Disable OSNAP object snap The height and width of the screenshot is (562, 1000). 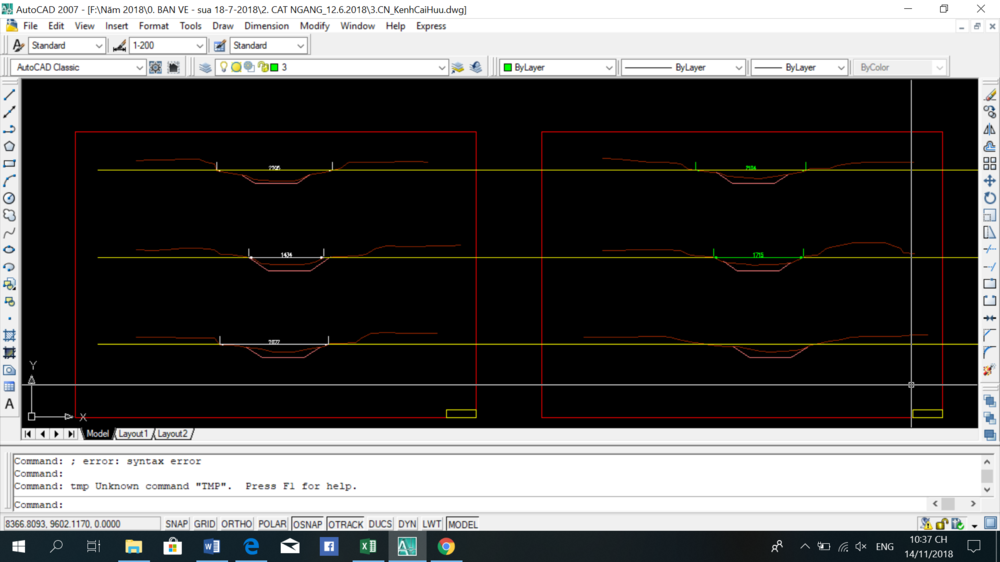point(307,524)
